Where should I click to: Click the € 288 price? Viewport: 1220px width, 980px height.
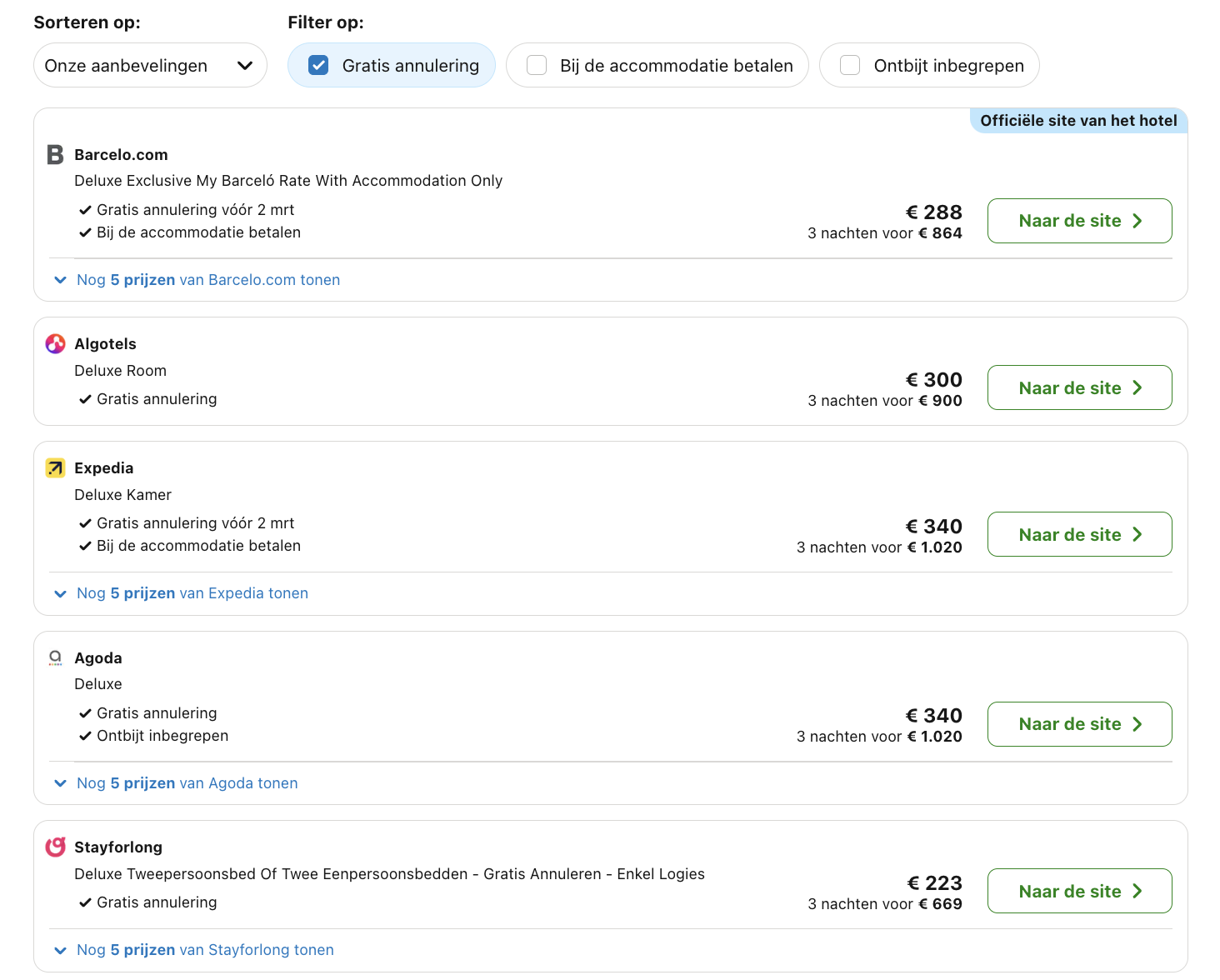click(x=933, y=212)
